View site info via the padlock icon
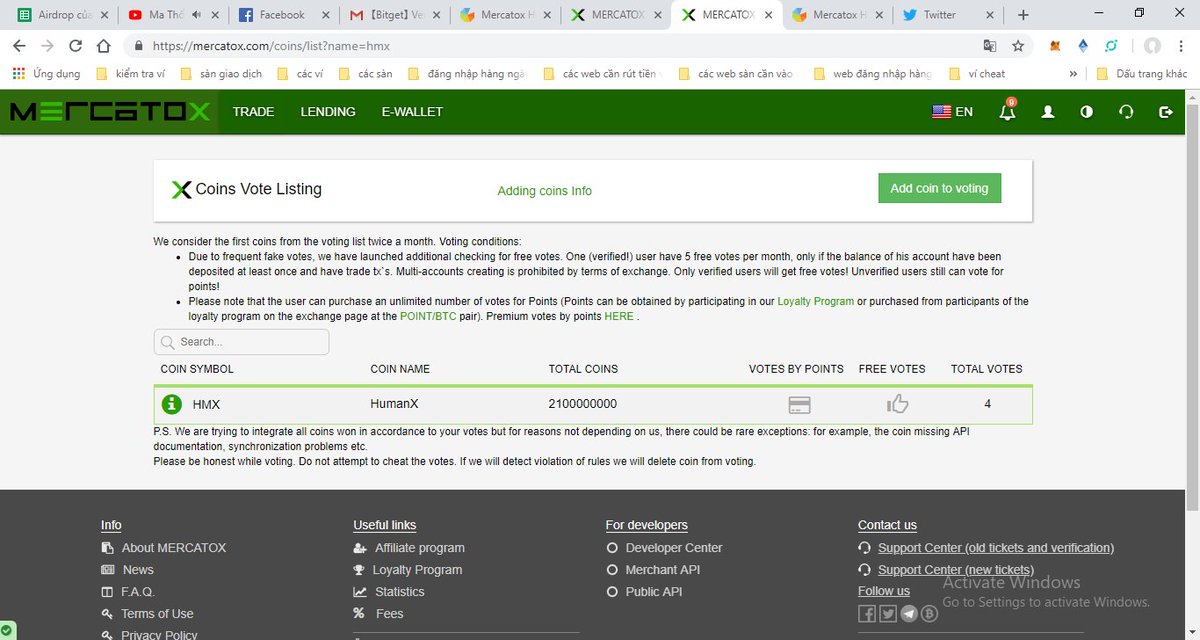The width and height of the screenshot is (1200, 640). click(138, 46)
